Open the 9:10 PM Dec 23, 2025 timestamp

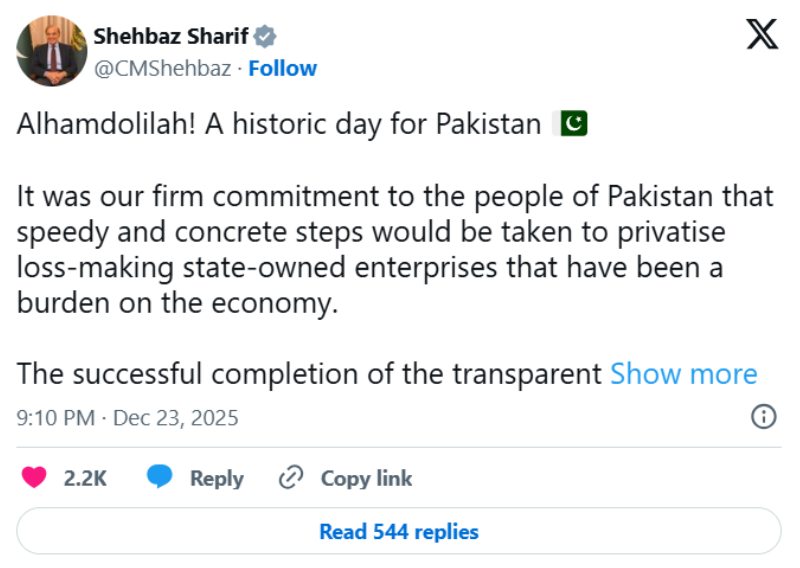(128, 417)
